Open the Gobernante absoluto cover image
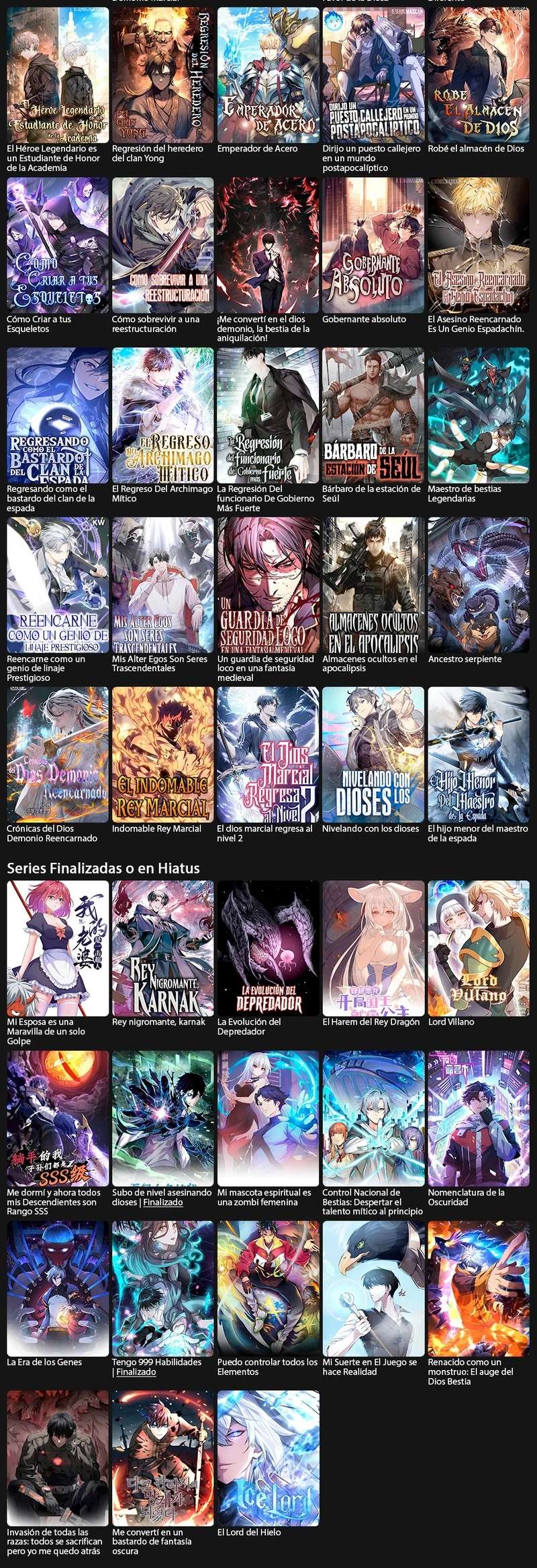 tap(373, 245)
